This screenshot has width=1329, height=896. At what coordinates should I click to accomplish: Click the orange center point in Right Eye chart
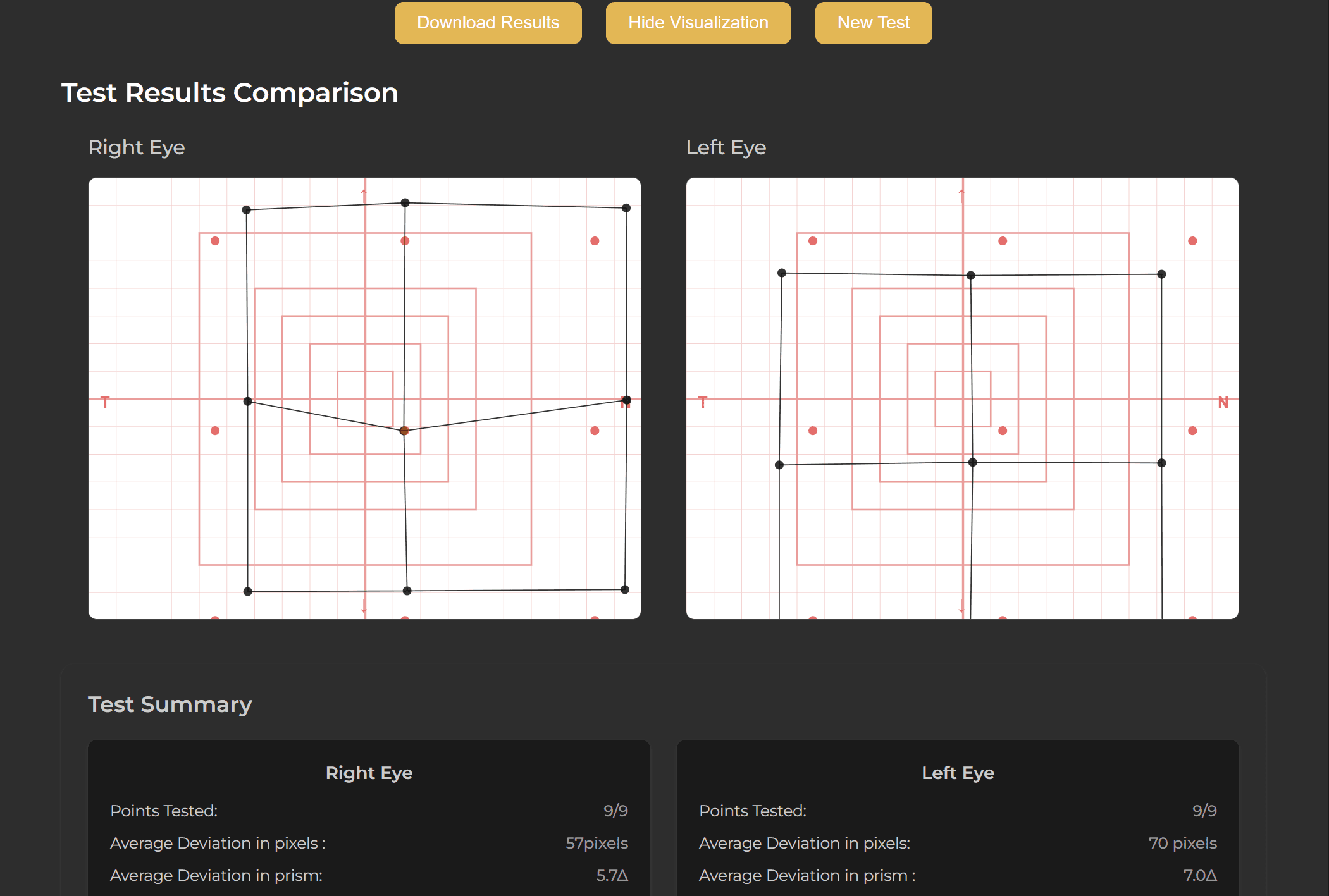[x=404, y=431]
